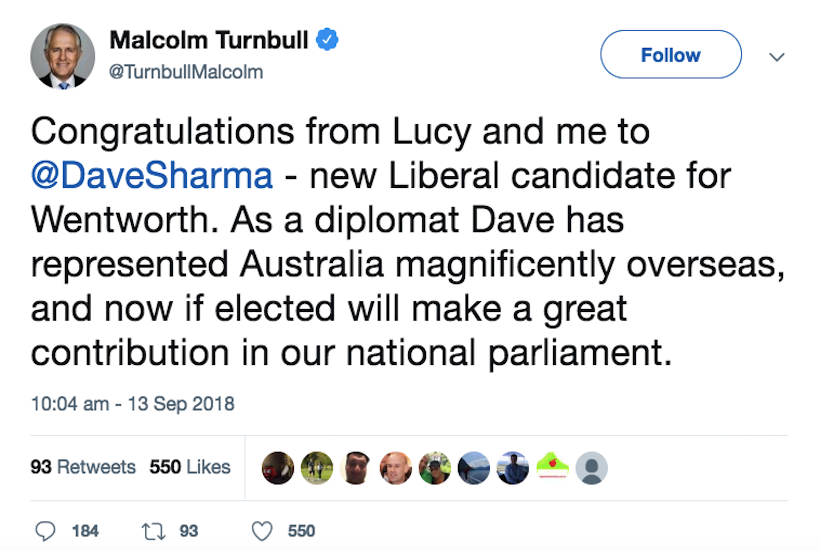820x550 pixels.
Task: Follow Malcolm Turnbull
Action: [670, 55]
